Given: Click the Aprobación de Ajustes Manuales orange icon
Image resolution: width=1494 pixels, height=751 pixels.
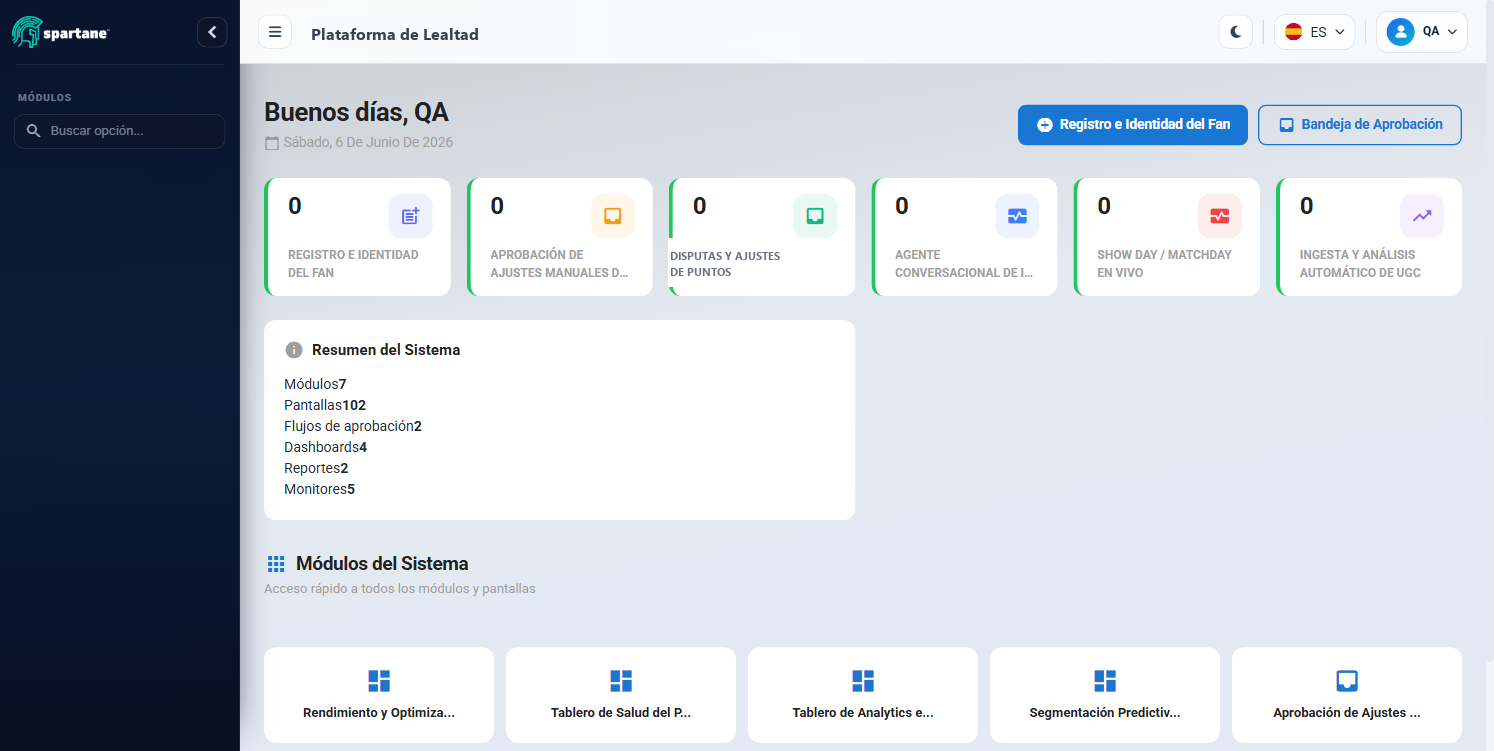Looking at the screenshot, I should pos(613,216).
